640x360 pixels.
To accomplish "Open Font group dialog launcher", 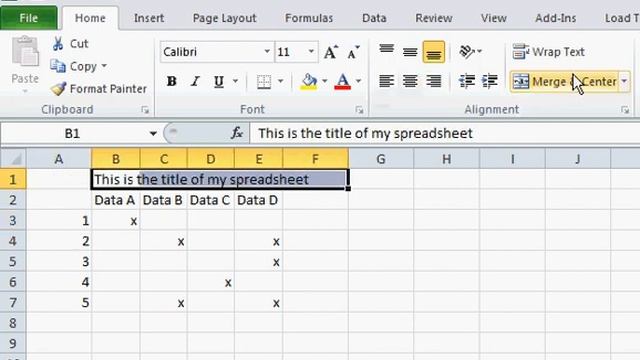I will point(359,110).
